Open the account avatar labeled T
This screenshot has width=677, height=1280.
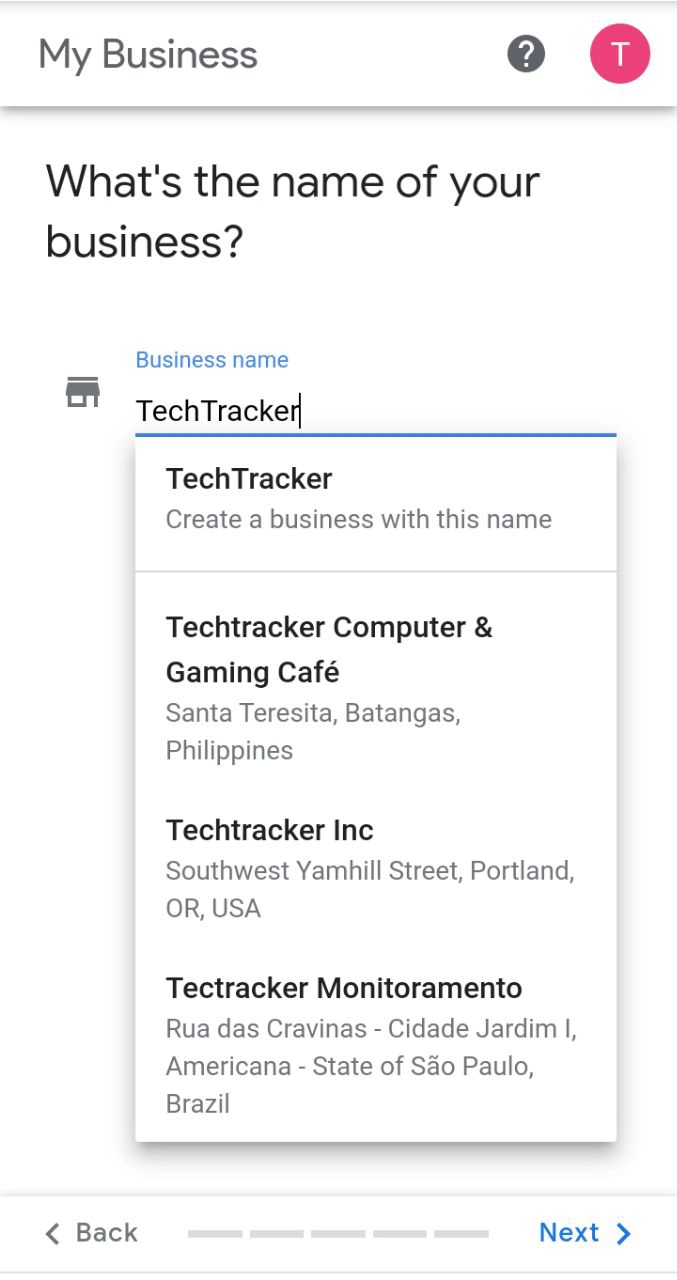tap(620, 54)
